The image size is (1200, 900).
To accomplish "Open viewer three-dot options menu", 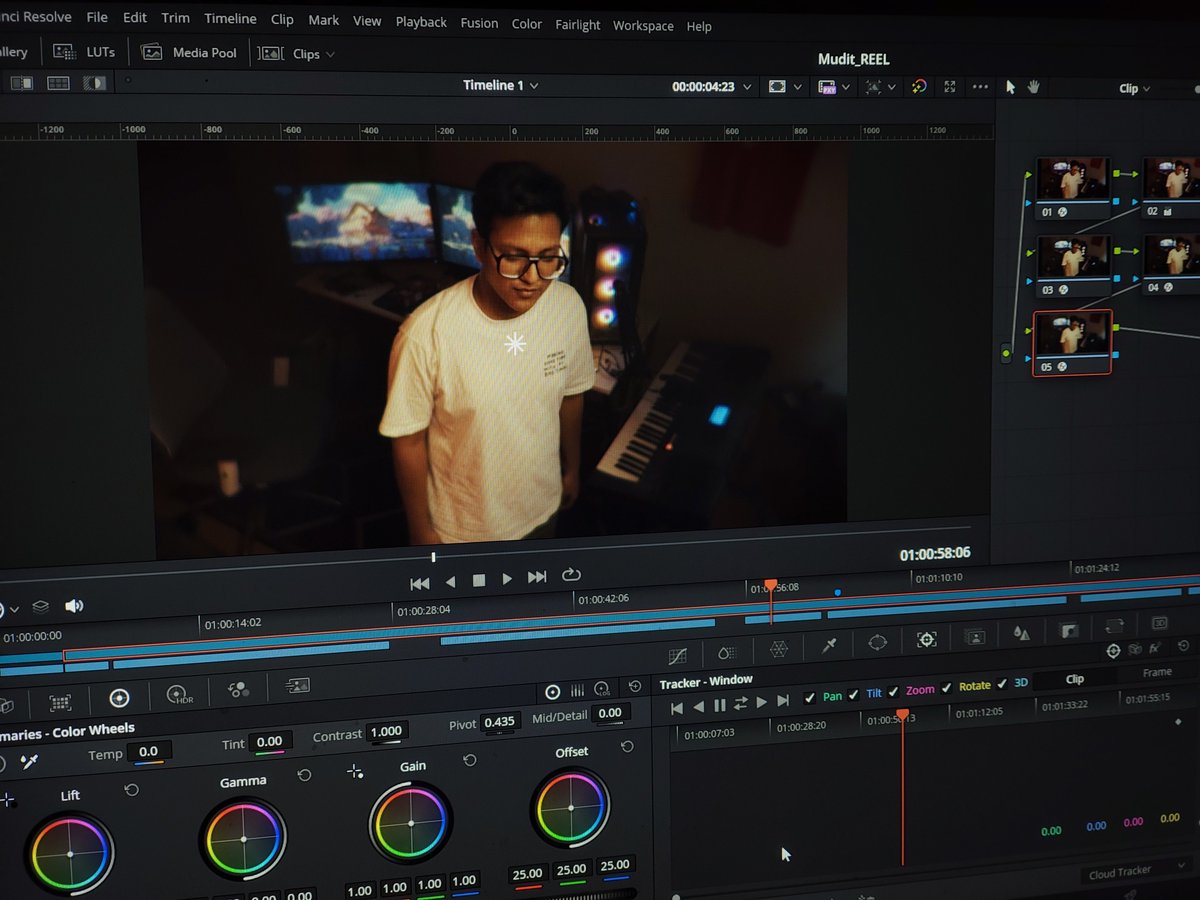I will click(980, 87).
